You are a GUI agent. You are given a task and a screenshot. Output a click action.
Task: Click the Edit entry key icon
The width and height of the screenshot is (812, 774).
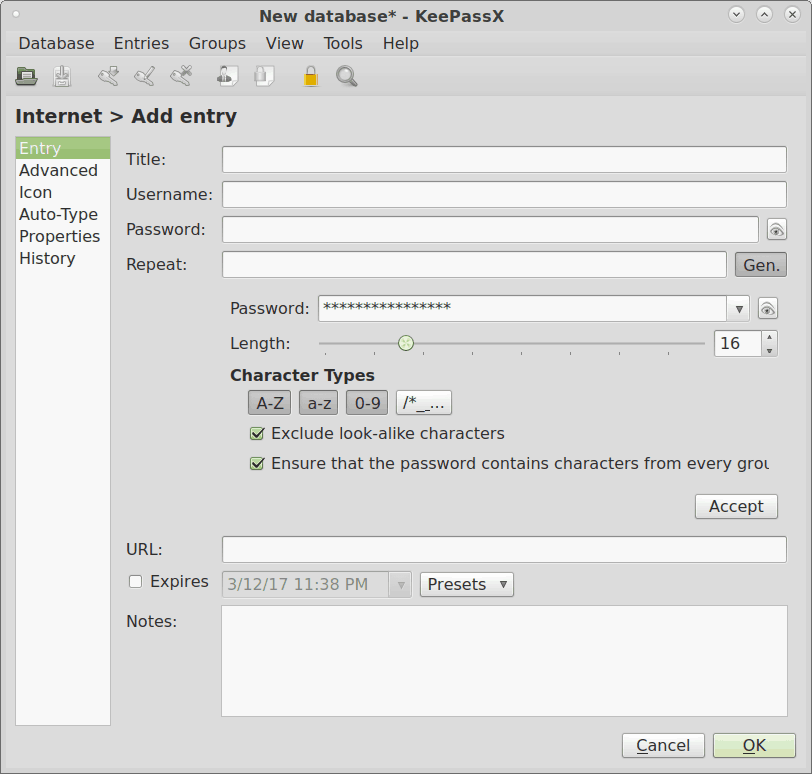(144, 76)
